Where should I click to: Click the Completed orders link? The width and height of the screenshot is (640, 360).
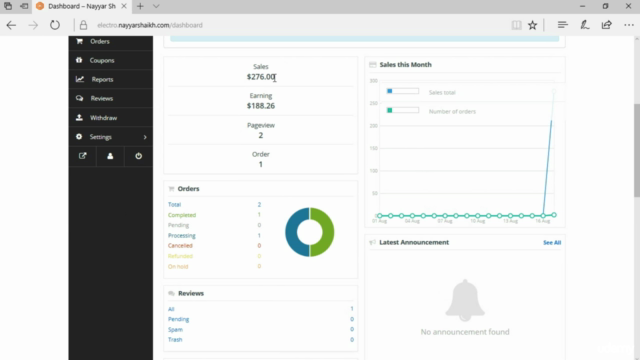(182, 215)
